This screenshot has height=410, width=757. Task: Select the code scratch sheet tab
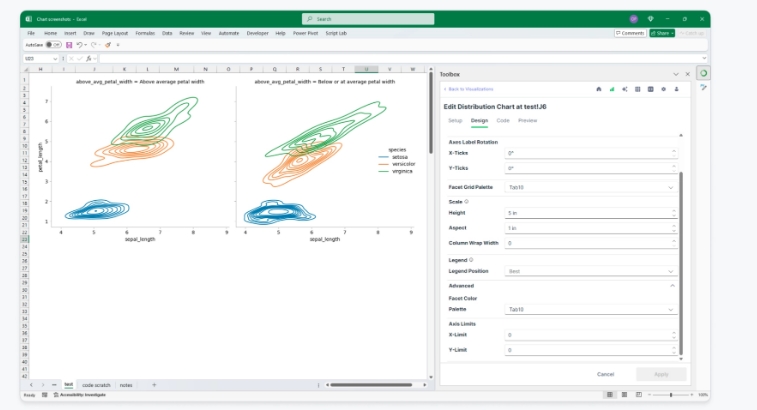tap(97, 384)
